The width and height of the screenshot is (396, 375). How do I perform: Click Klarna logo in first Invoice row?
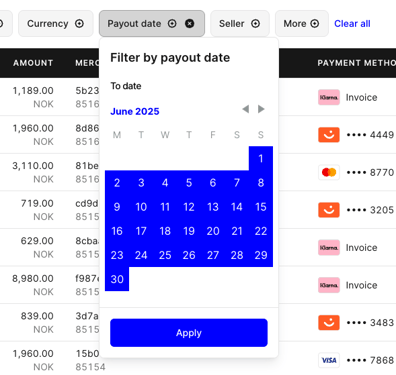coord(329,97)
